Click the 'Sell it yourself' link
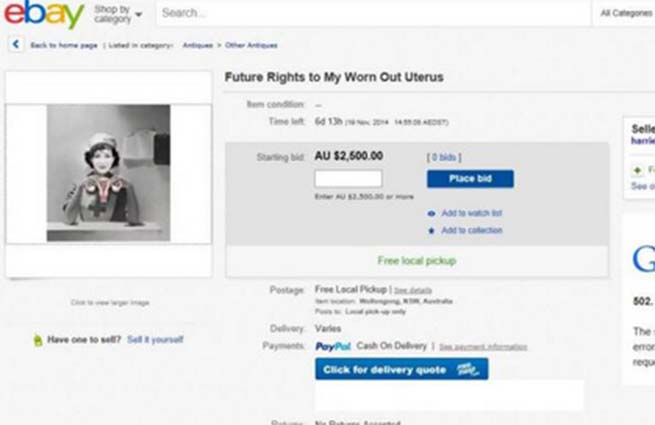The image size is (655, 425). click(x=156, y=340)
